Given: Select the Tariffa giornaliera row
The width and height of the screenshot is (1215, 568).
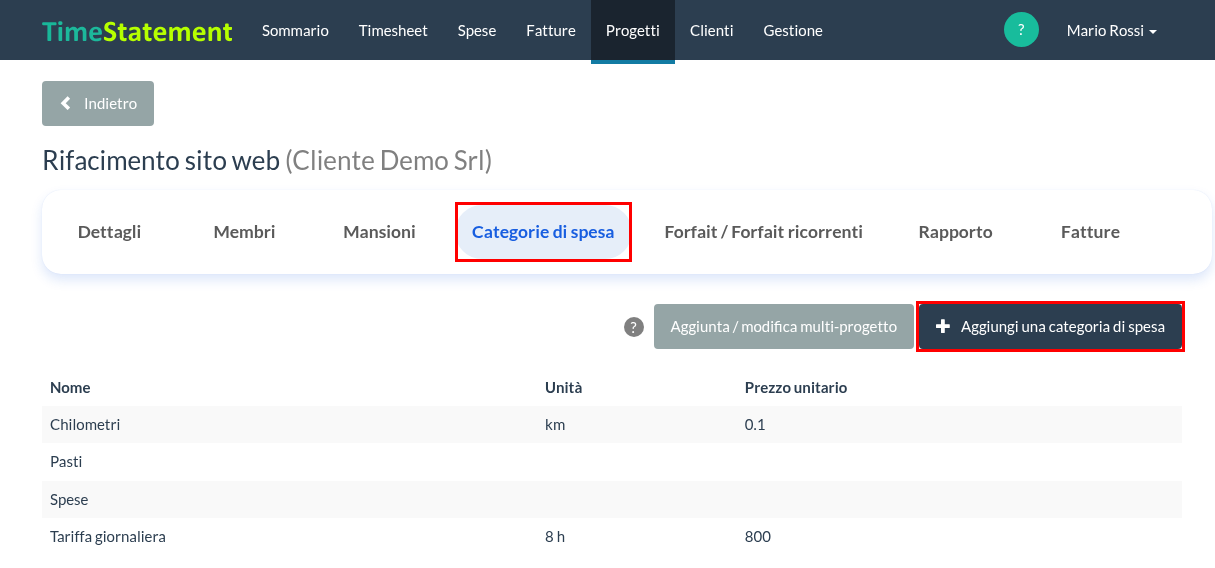Looking at the screenshot, I should (x=612, y=537).
